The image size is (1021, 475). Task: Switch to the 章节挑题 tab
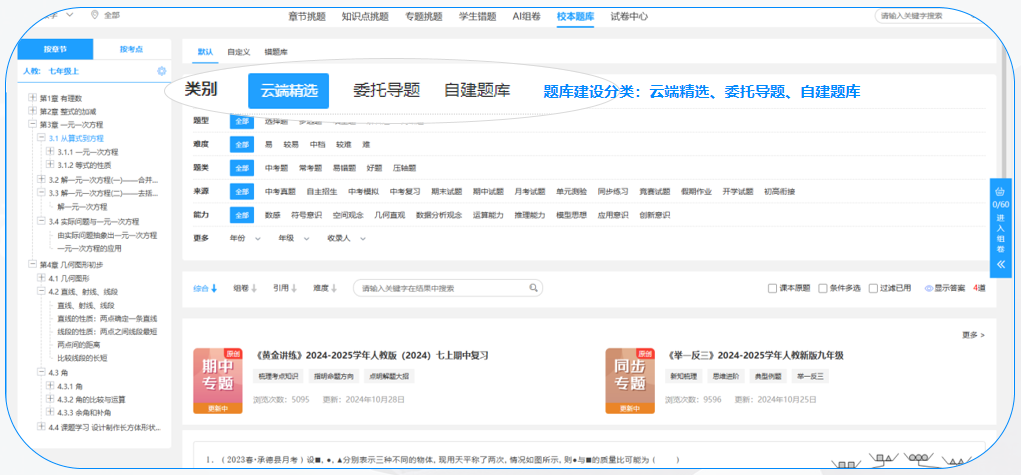(306, 16)
